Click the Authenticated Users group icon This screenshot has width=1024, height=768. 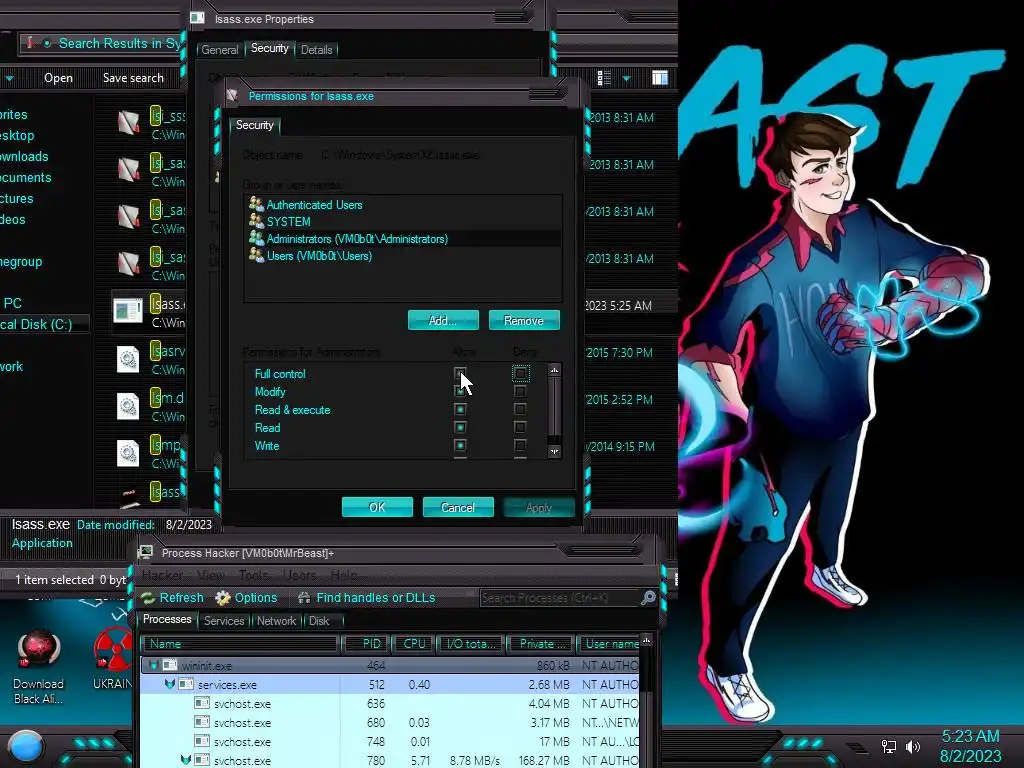click(256, 204)
